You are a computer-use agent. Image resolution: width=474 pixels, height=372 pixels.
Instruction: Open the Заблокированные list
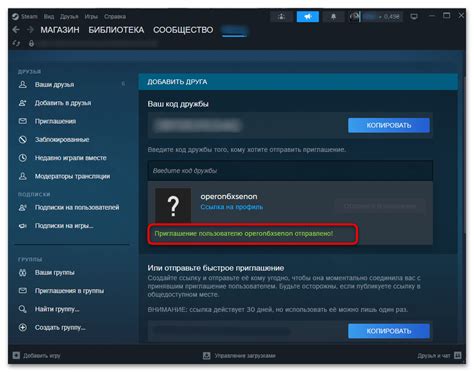[62, 140]
